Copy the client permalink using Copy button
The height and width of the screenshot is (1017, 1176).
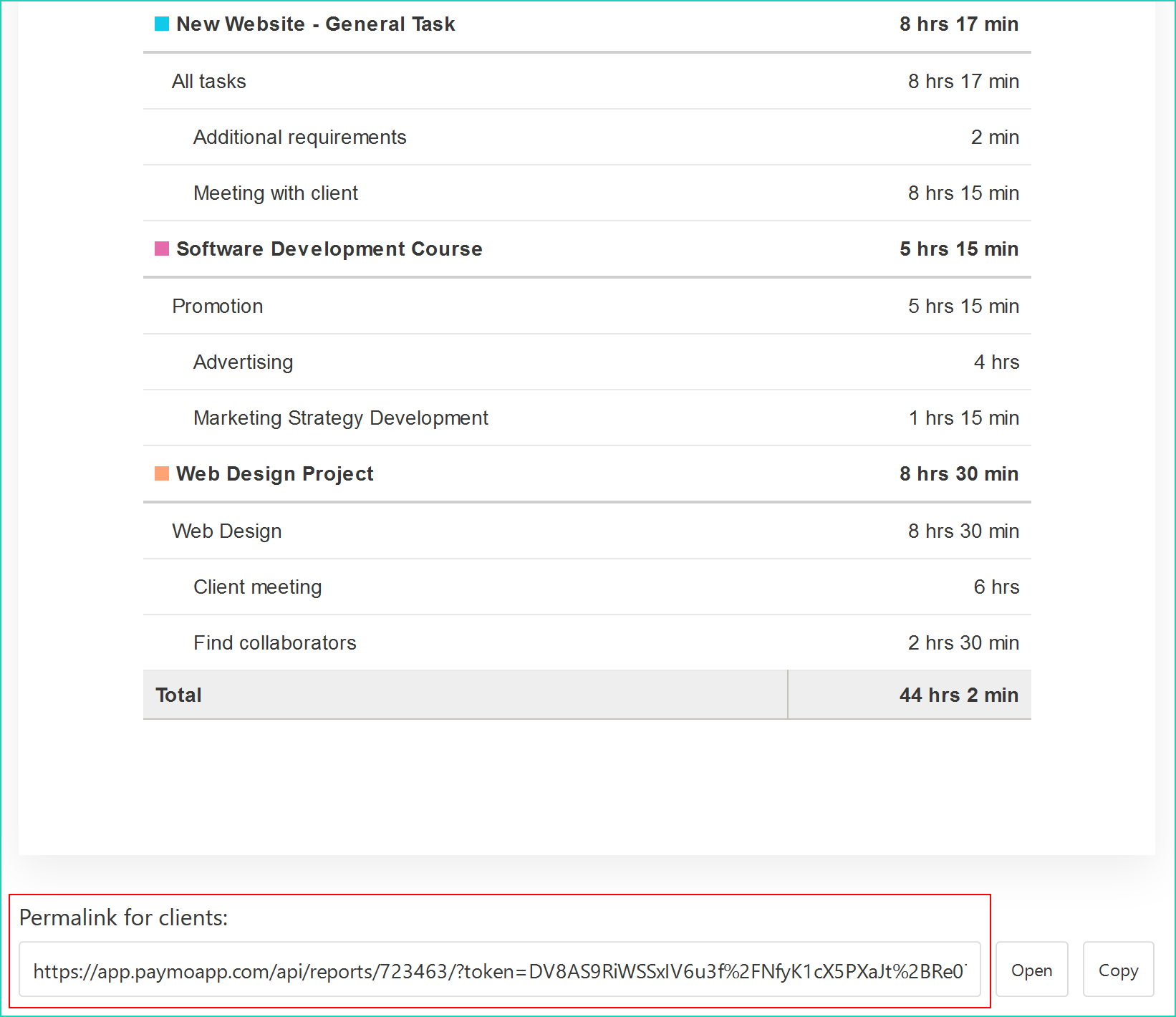1118,970
